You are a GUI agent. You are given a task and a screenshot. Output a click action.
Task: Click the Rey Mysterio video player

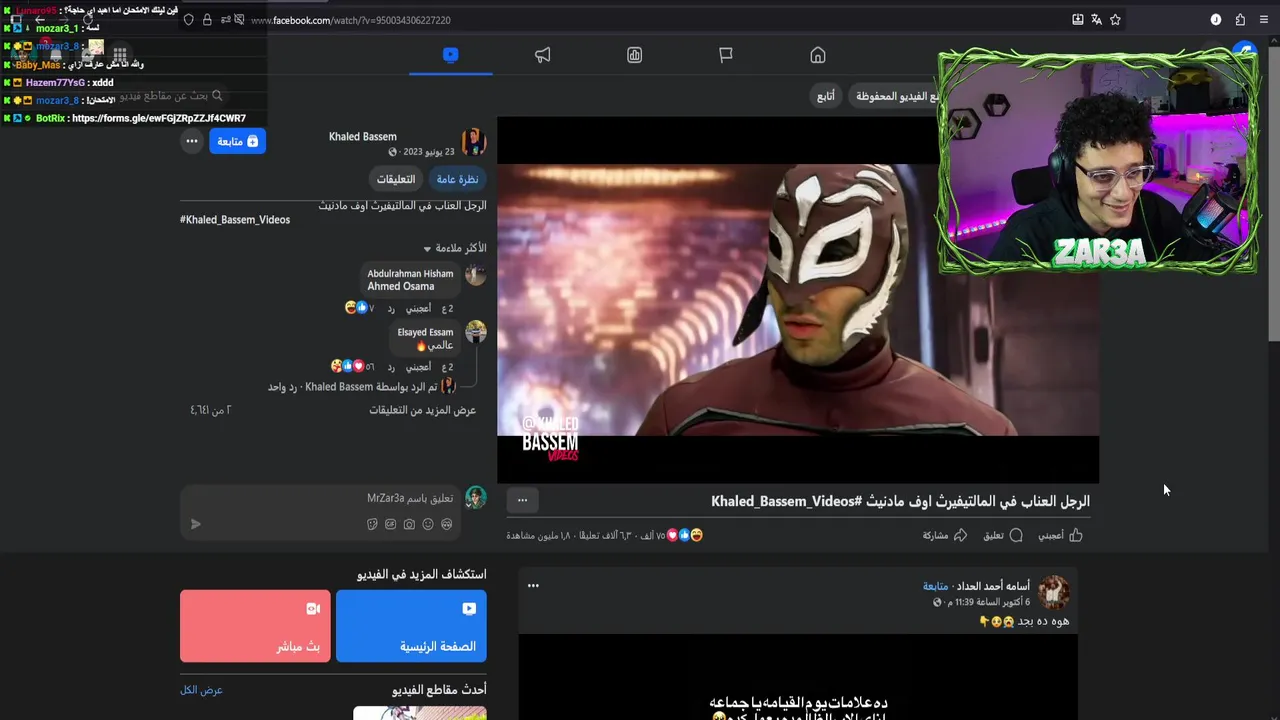point(798,300)
